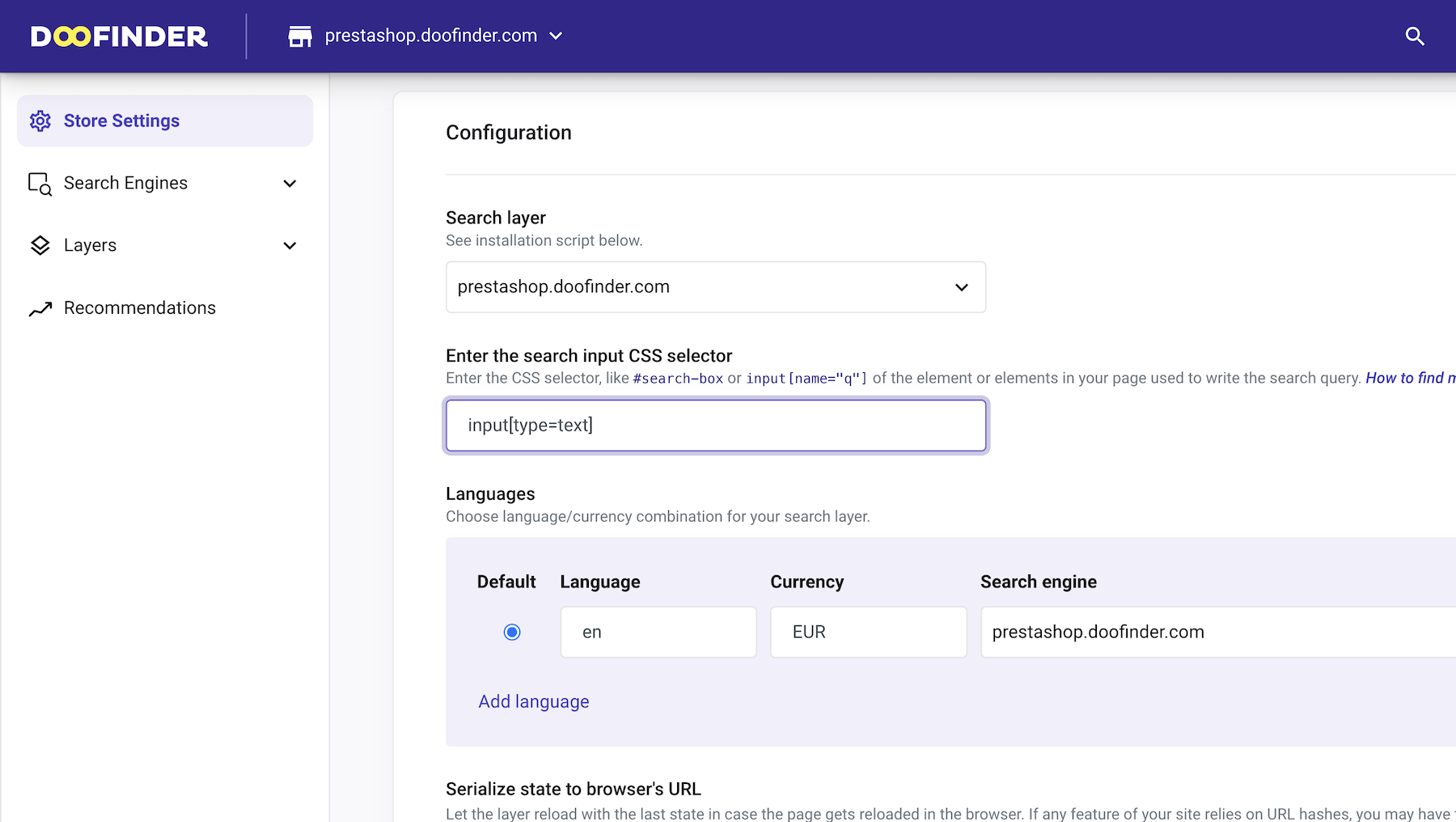The image size is (1456, 822).
Task: Expand the Layers chevron
Action: [x=290, y=246]
